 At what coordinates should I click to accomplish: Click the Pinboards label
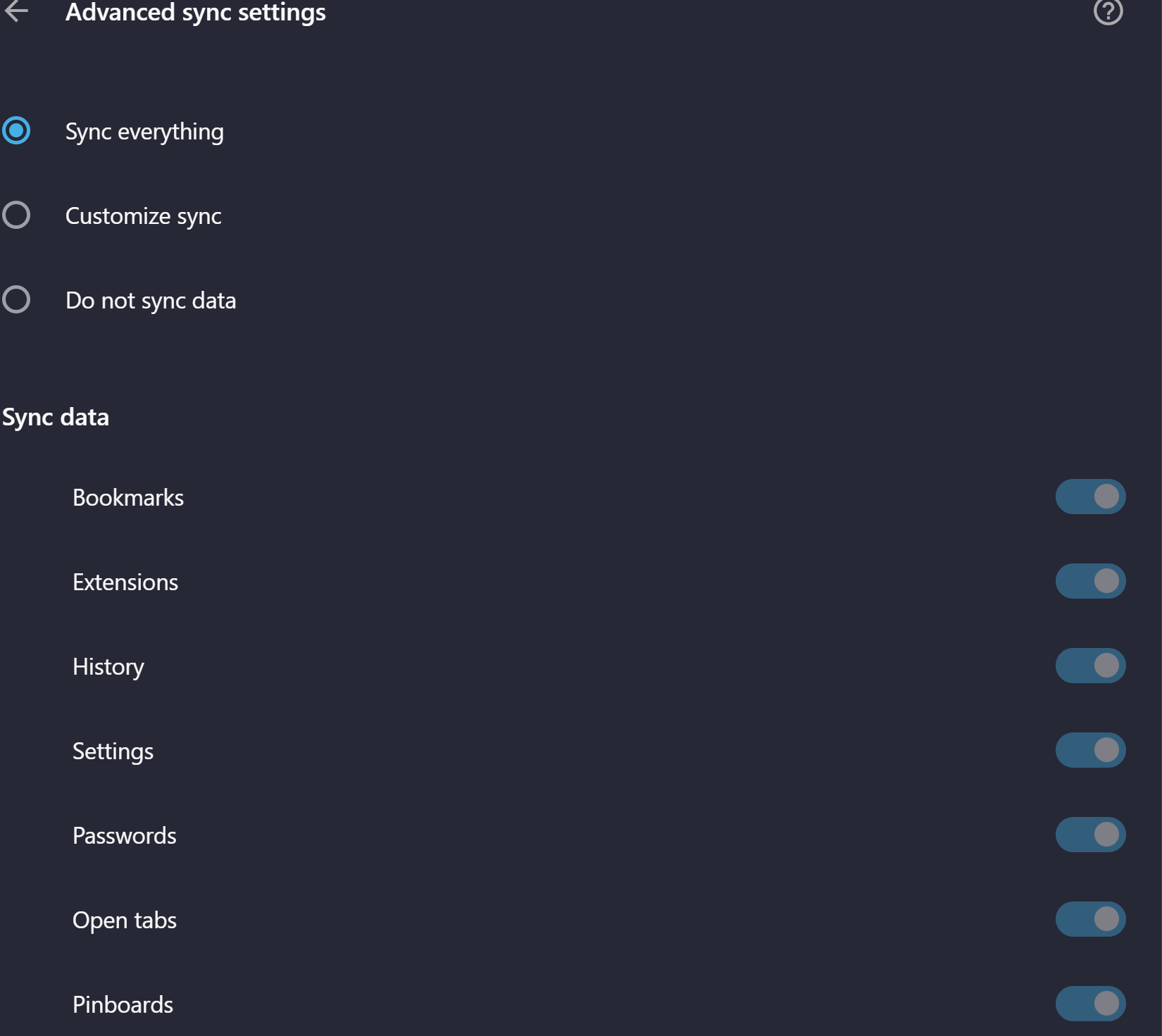[123, 1005]
